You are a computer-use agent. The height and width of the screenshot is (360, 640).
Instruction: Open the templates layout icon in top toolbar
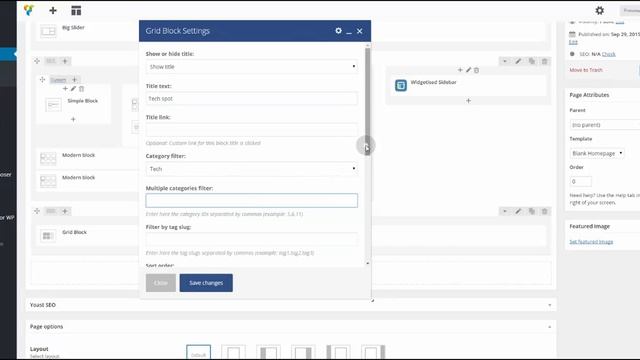(76, 11)
